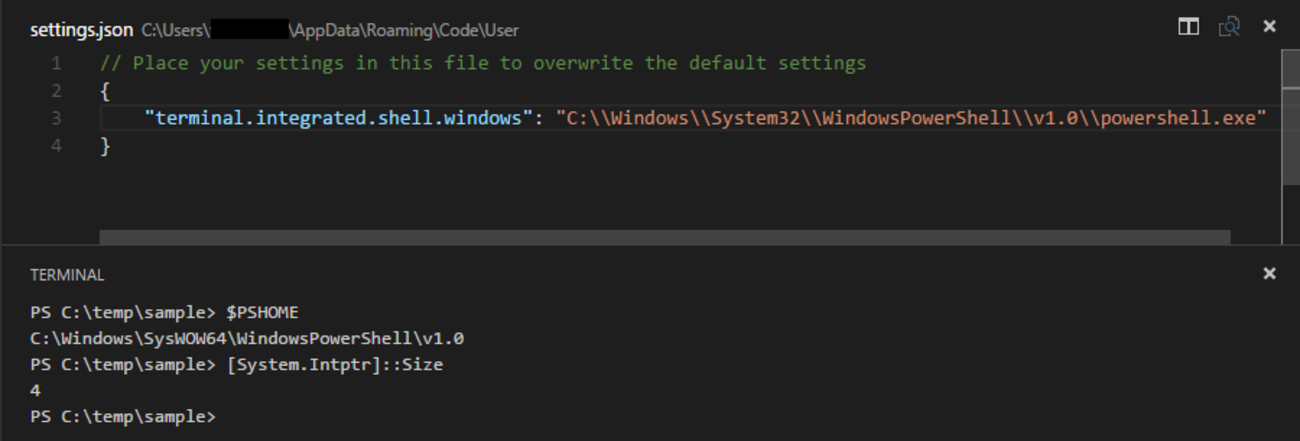This screenshot has height=441, width=1300.
Task: Place cursor in the settings comment line
Action: pyautogui.click(x=482, y=64)
